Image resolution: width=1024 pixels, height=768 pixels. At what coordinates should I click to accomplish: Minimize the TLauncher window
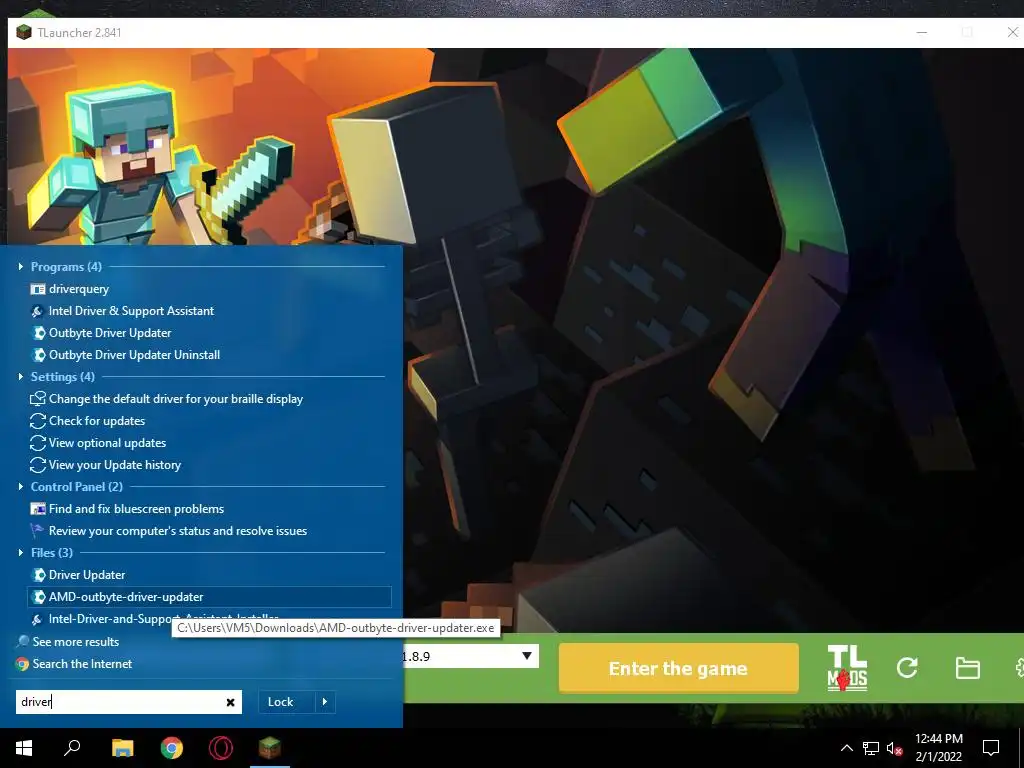[x=921, y=32]
